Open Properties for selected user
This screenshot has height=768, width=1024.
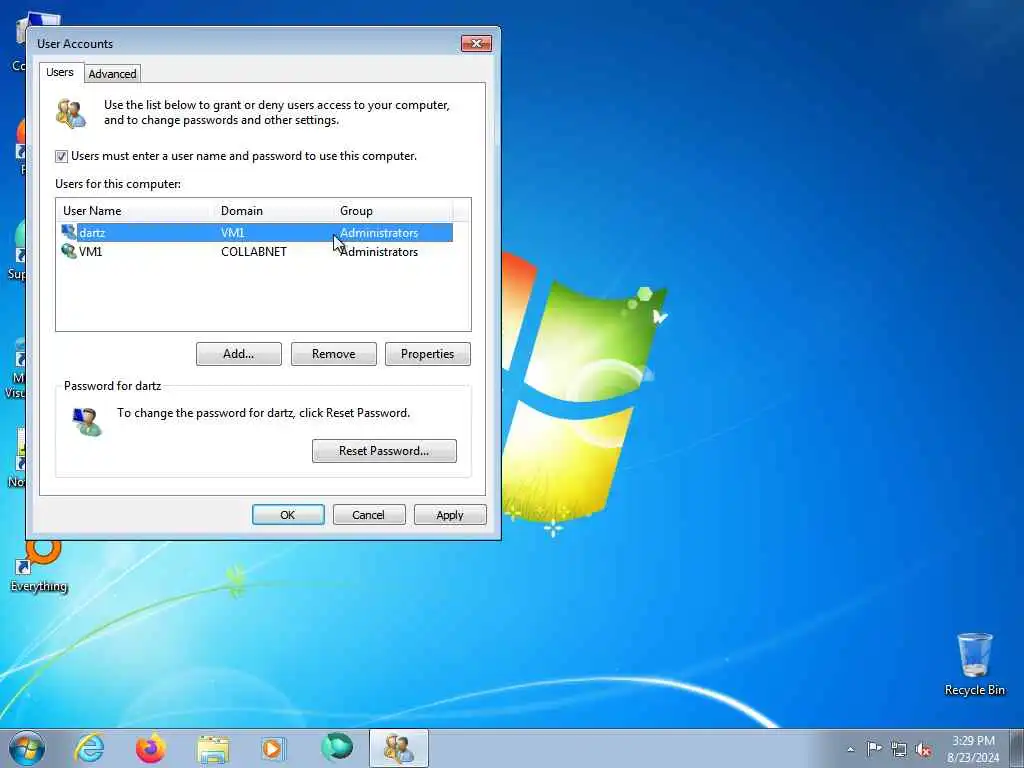[428, 354]
